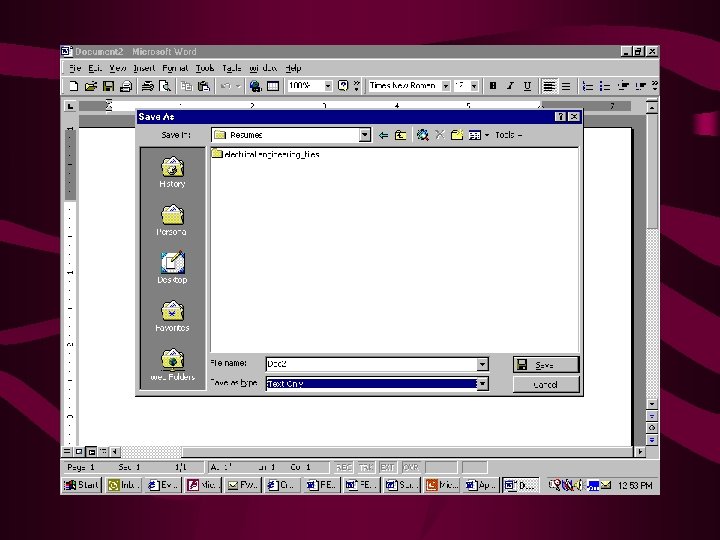720x540 pixels.
Task: Click the Open folder toolbar icon
Action: point(90,86)
